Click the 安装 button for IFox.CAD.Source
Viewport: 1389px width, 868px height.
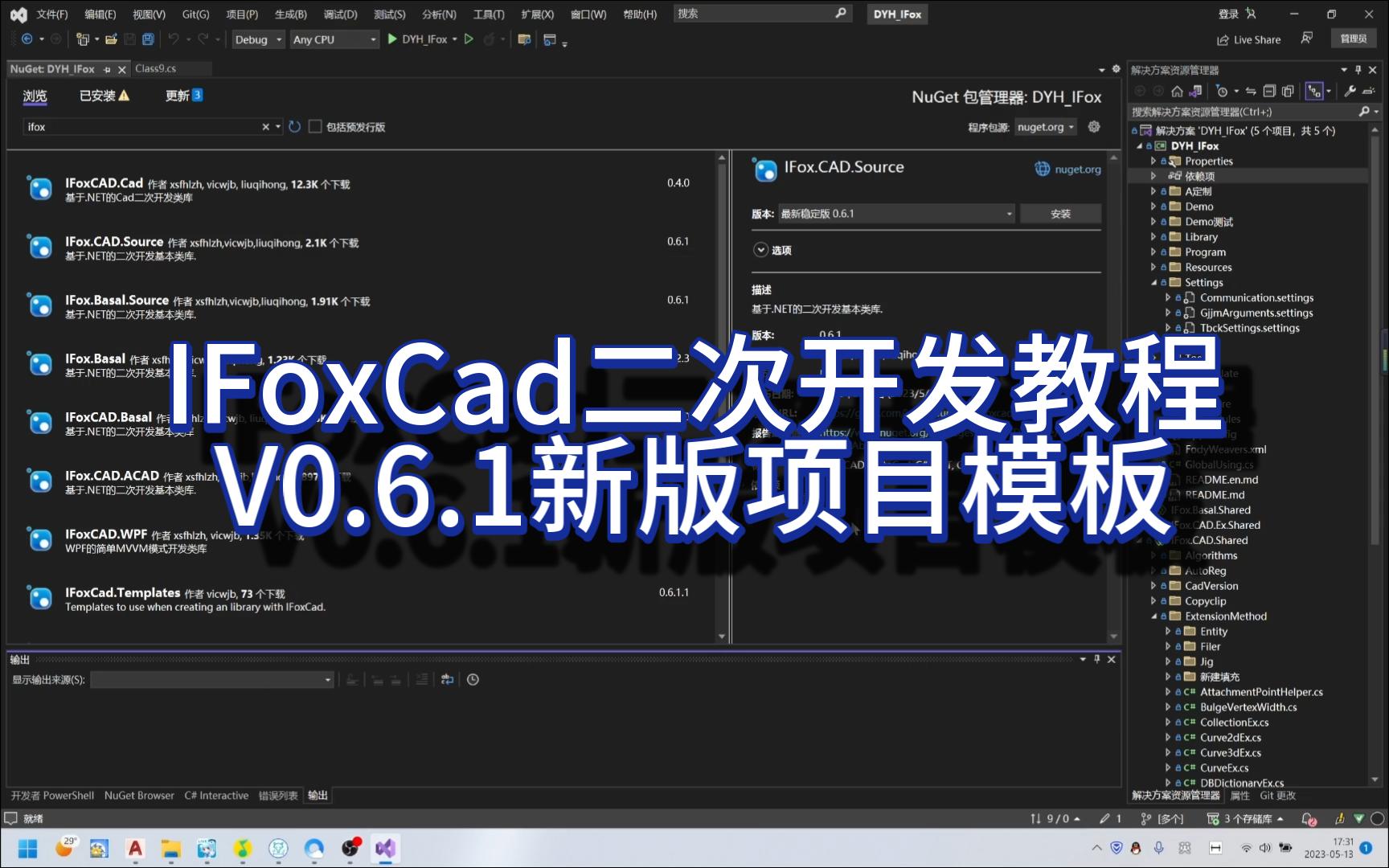[1060, 214]
